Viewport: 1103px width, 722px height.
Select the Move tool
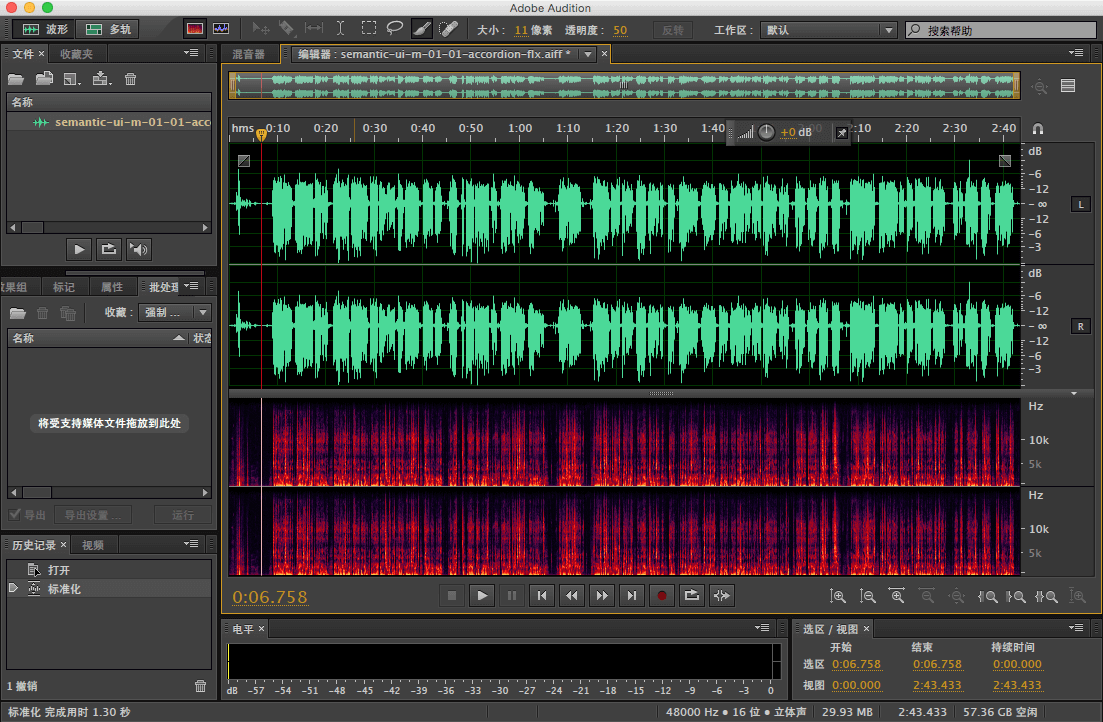click(261, 29)
